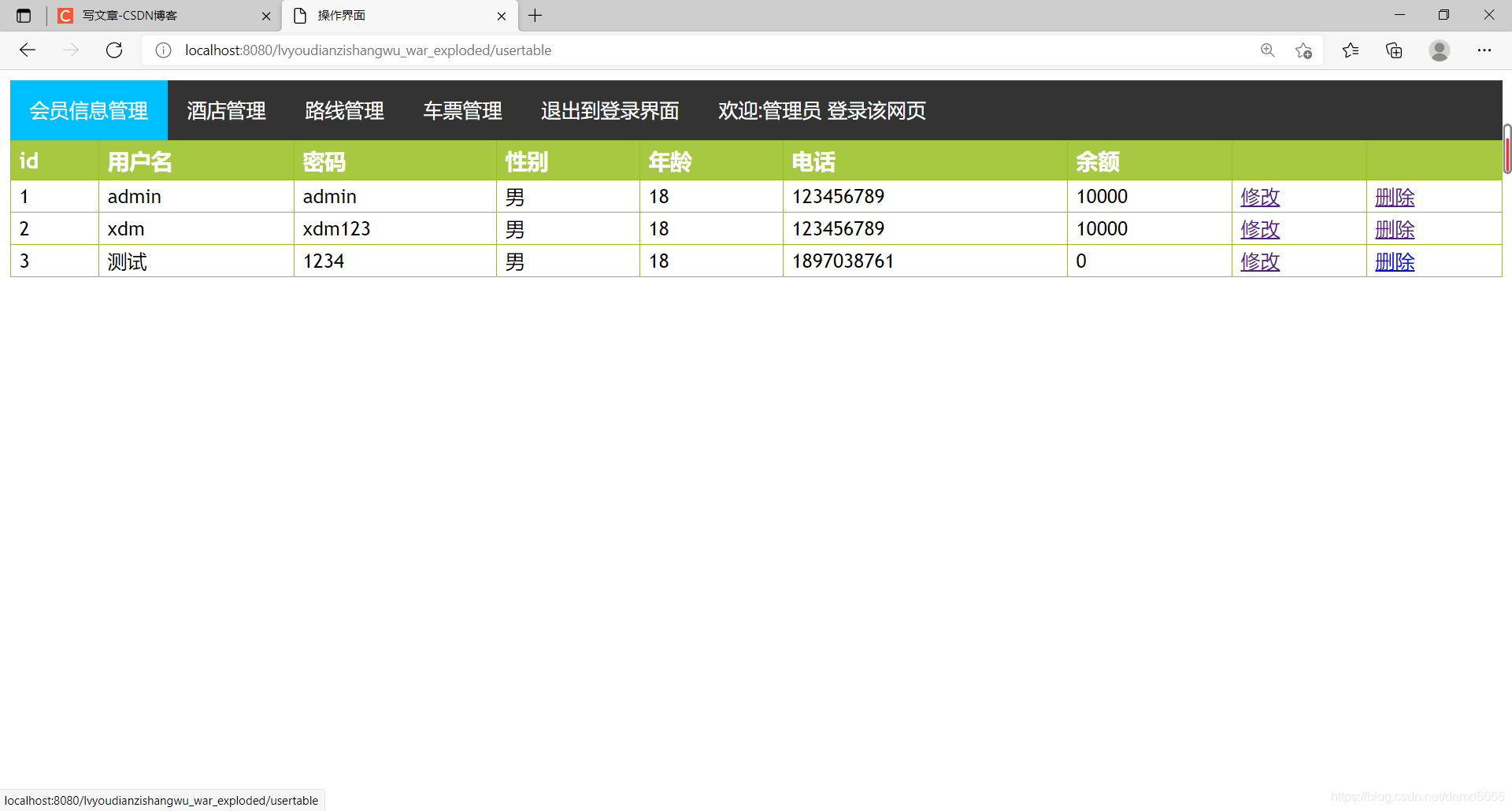Click the 用户名 column header

coord(196,161)
